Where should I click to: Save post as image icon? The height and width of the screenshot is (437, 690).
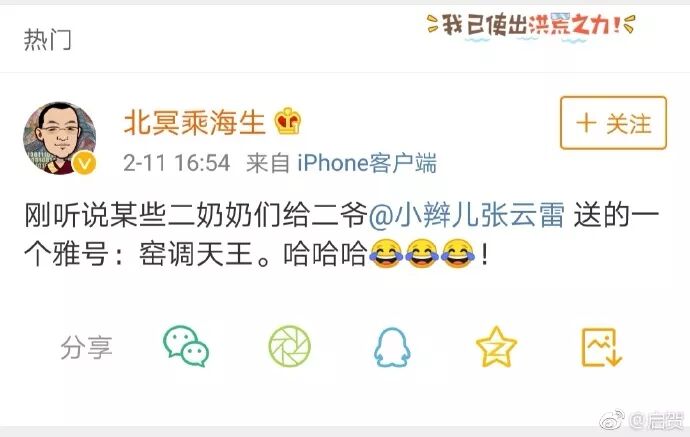pyautogui.click(x=602, y=347)
